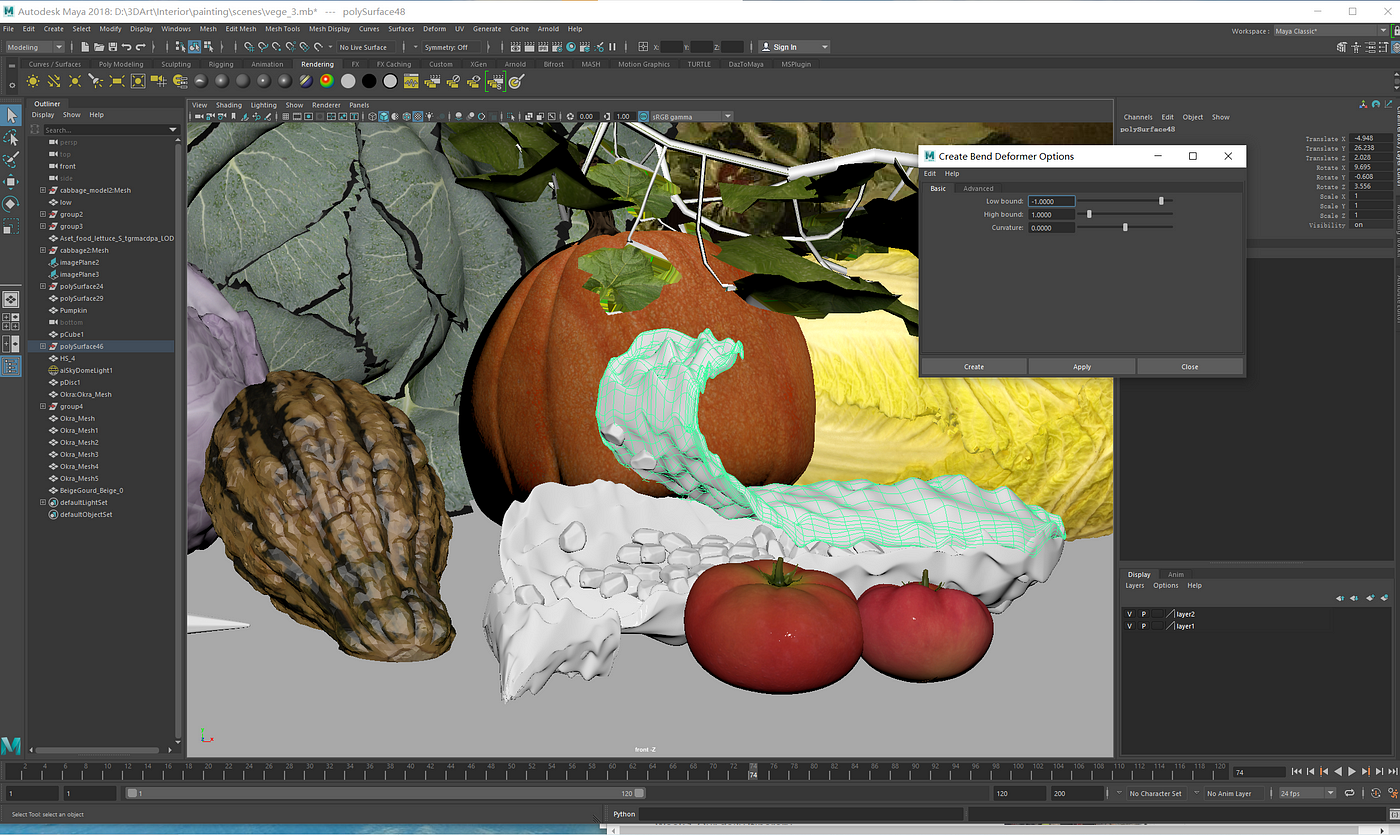This screenshot has width=1400, height=835.
Task: Open the Symmetry: Off dropdown
Action: [x=452, y=47]
